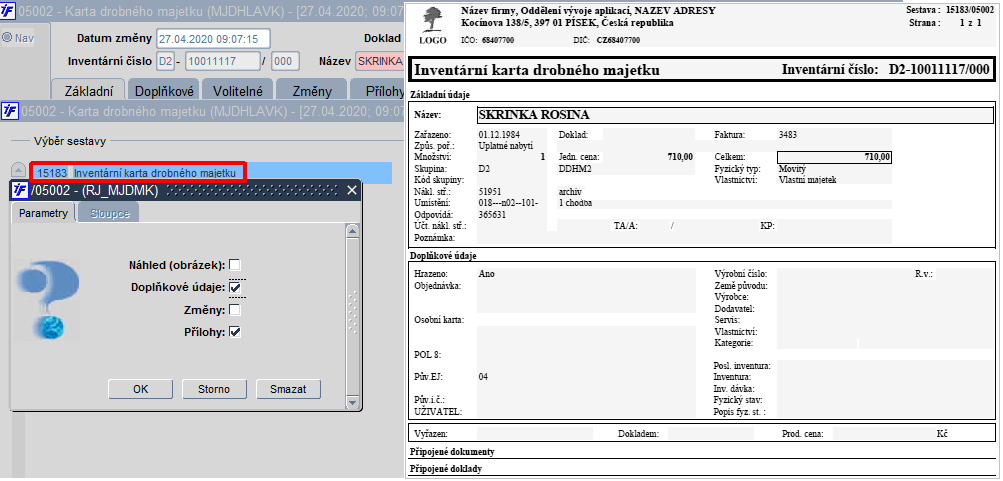Click the question mark help image
1003x481 pixels.
click(48, 299)
